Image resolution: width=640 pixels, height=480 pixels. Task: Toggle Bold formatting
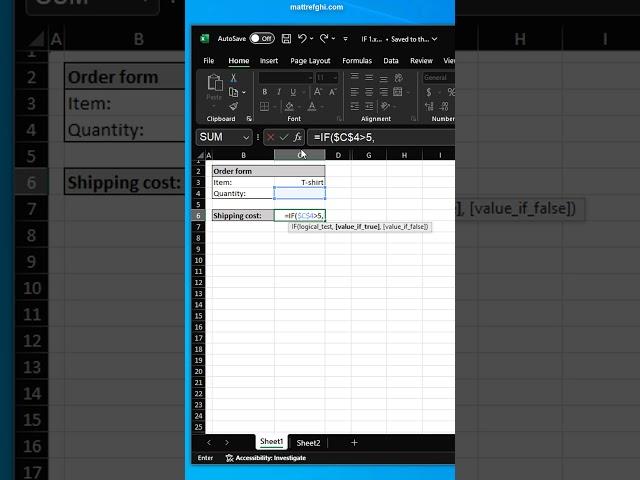click(264, 92)
